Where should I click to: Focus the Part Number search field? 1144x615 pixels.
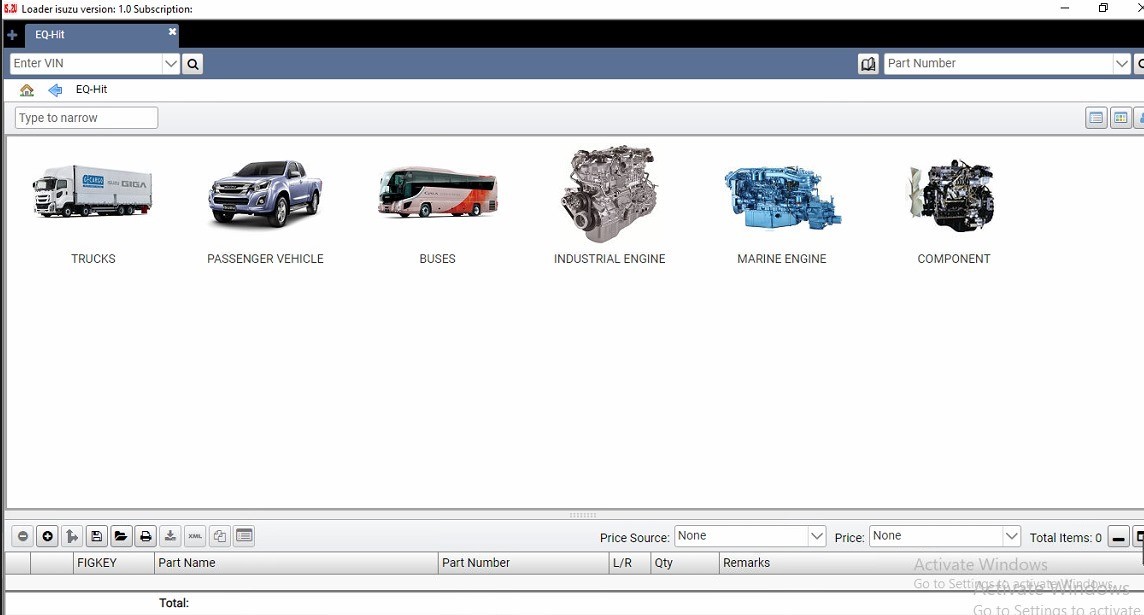point(999,63)
